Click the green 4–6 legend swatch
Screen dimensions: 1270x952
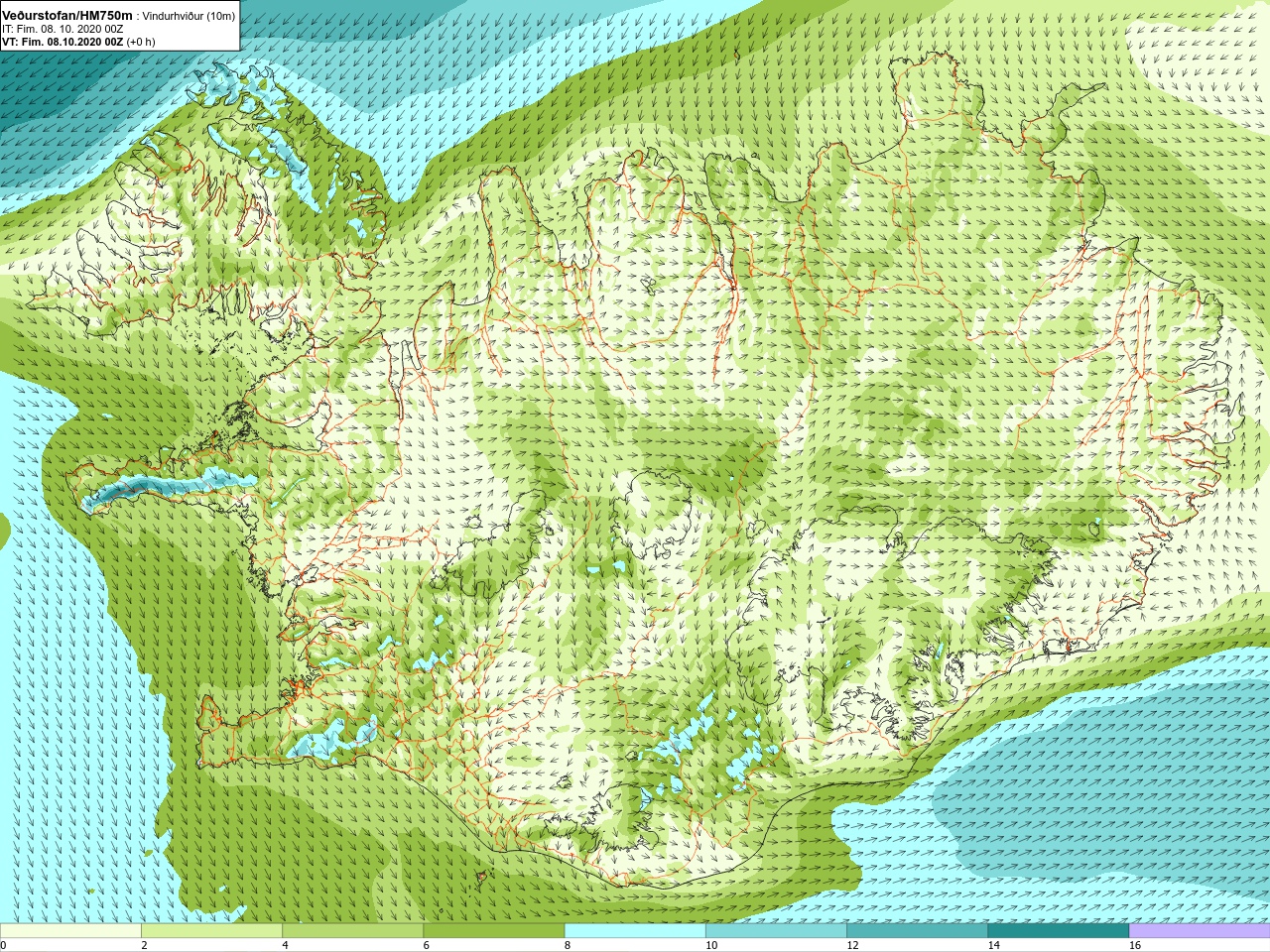pos(352,931)
